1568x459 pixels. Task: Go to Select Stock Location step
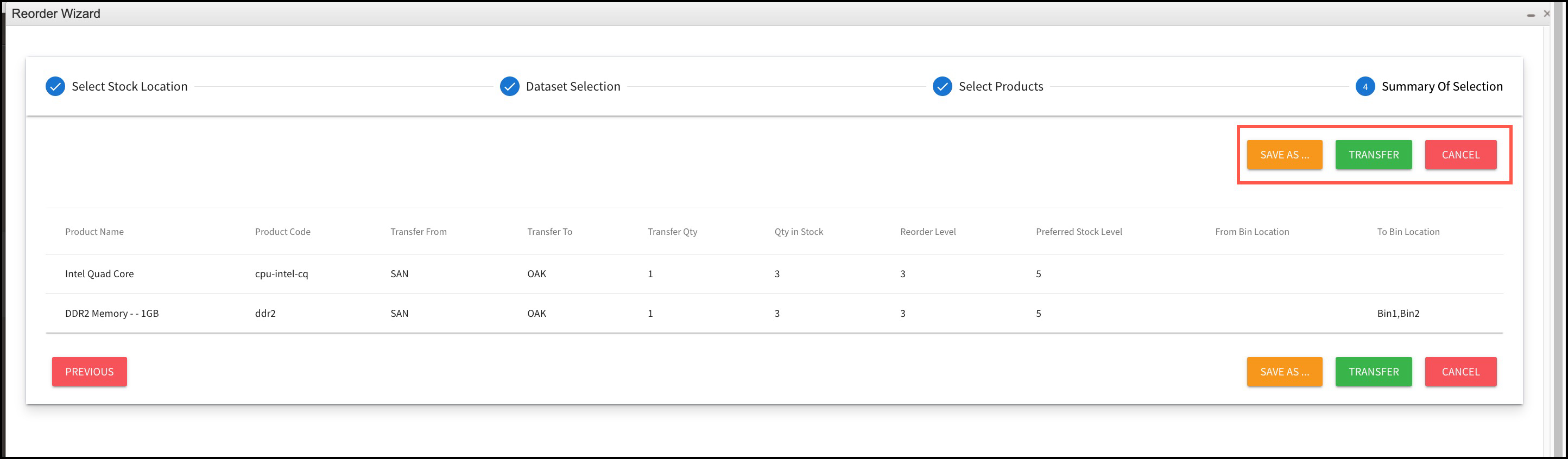pyautogui.click(x=129, y=86)
